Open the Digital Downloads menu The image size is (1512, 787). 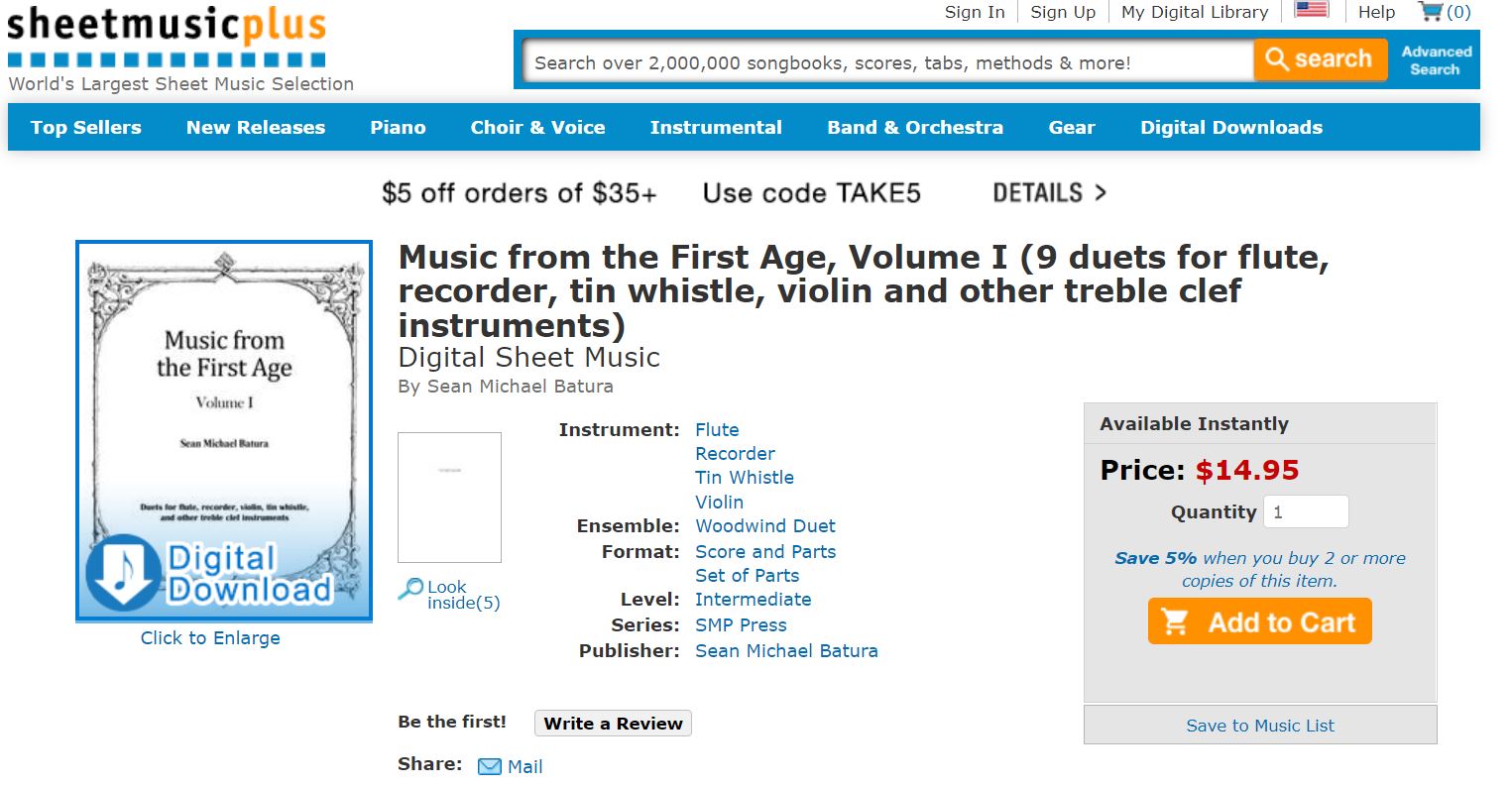(x=1230, y=127)
